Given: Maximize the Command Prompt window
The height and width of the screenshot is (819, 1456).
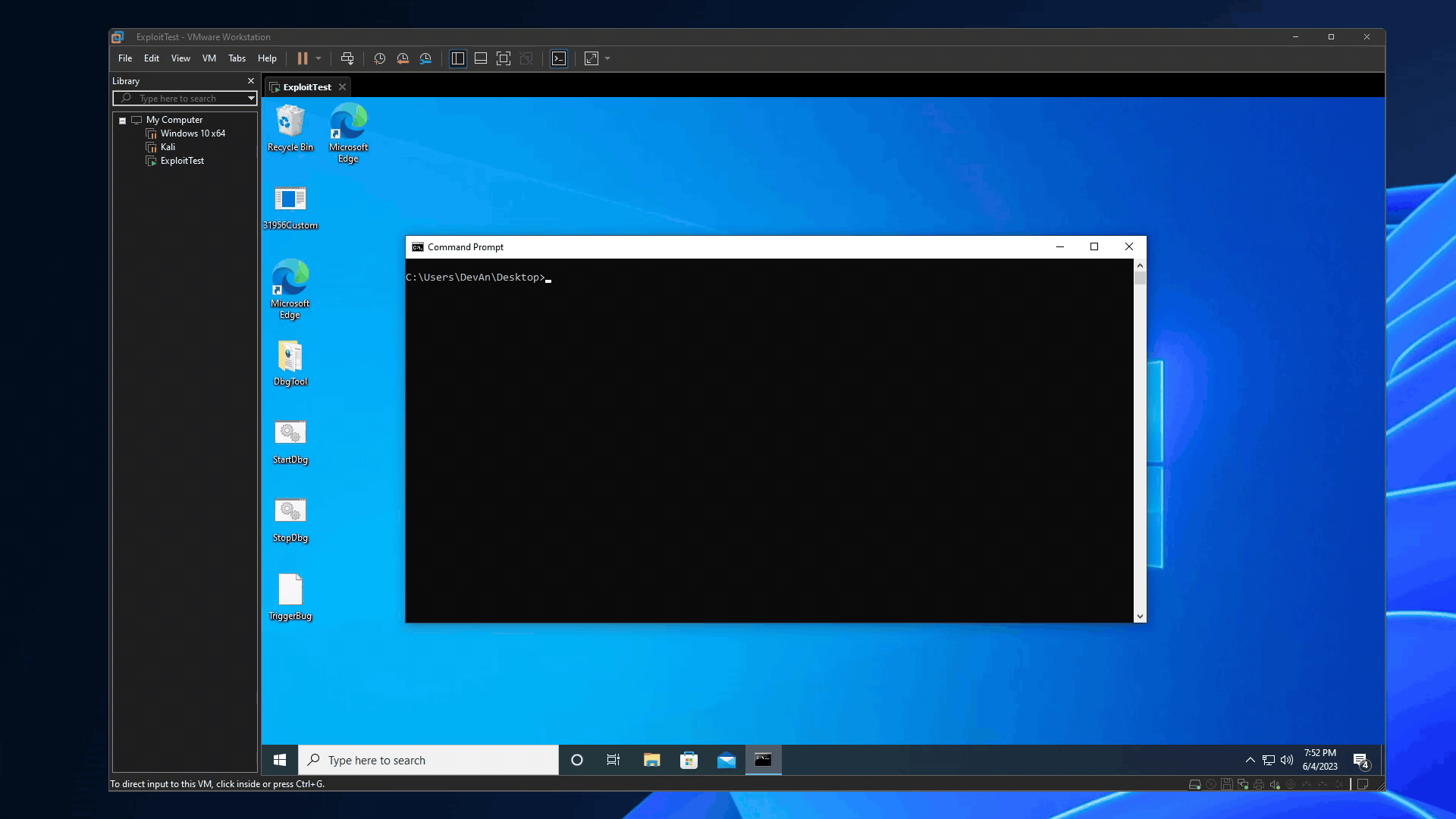Looking at the screenshot, I should coord(1094,246).
